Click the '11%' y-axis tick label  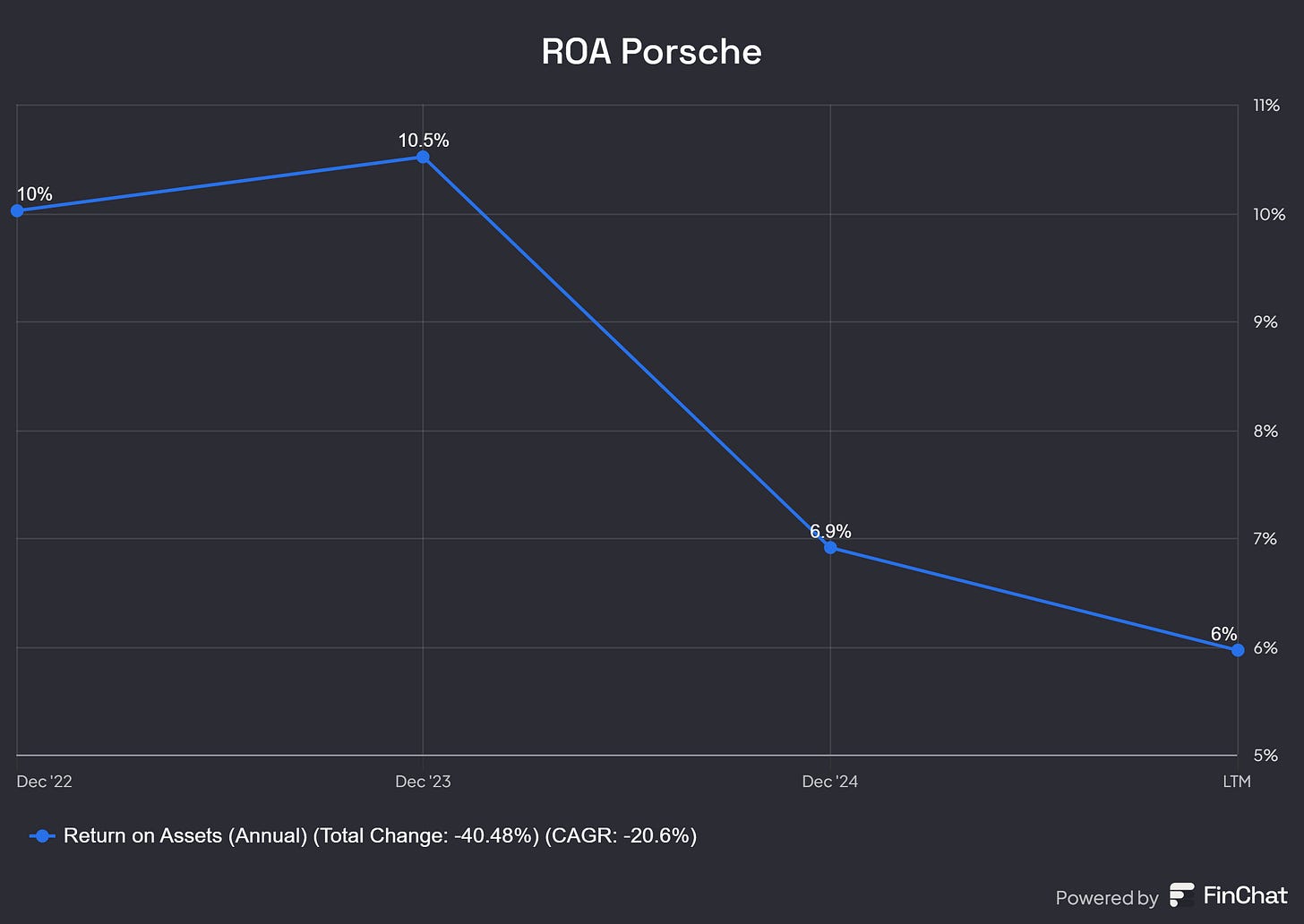[1266, 106]
